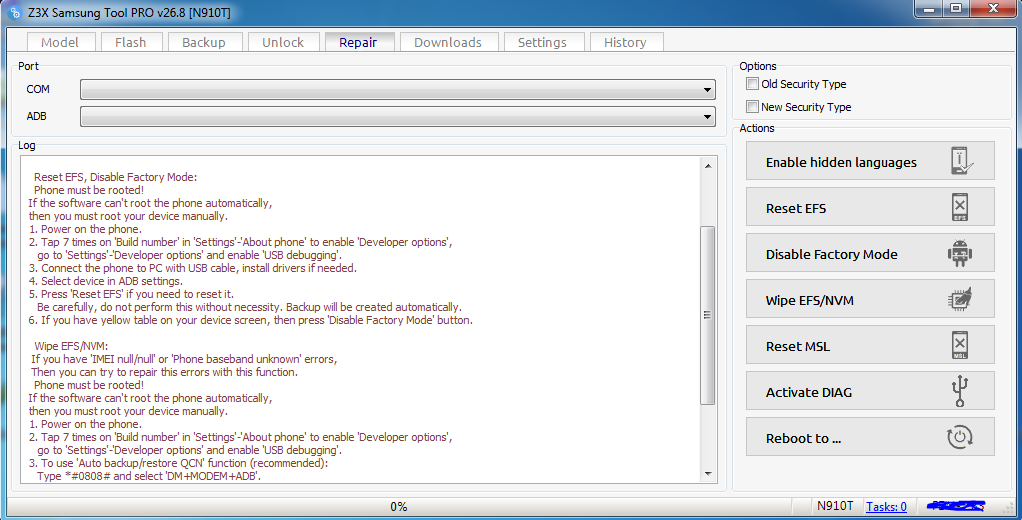
Task: Click the Reset EFS button
Action: point(870,207)
